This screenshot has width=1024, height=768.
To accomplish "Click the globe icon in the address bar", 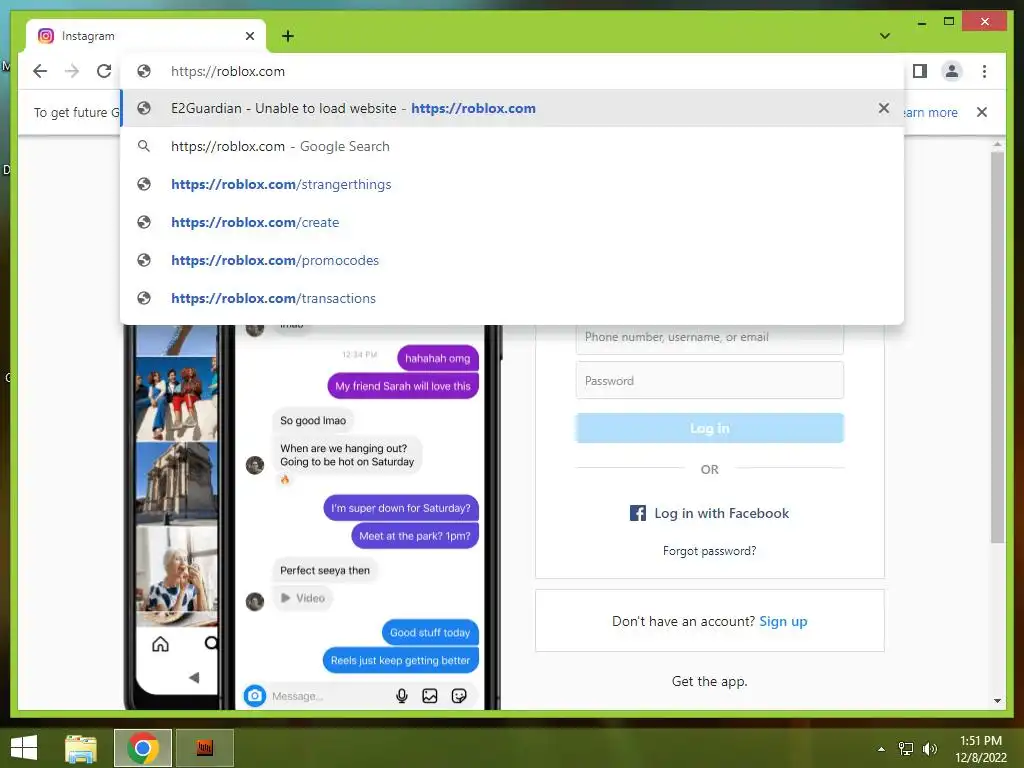I will click(144, 71).
